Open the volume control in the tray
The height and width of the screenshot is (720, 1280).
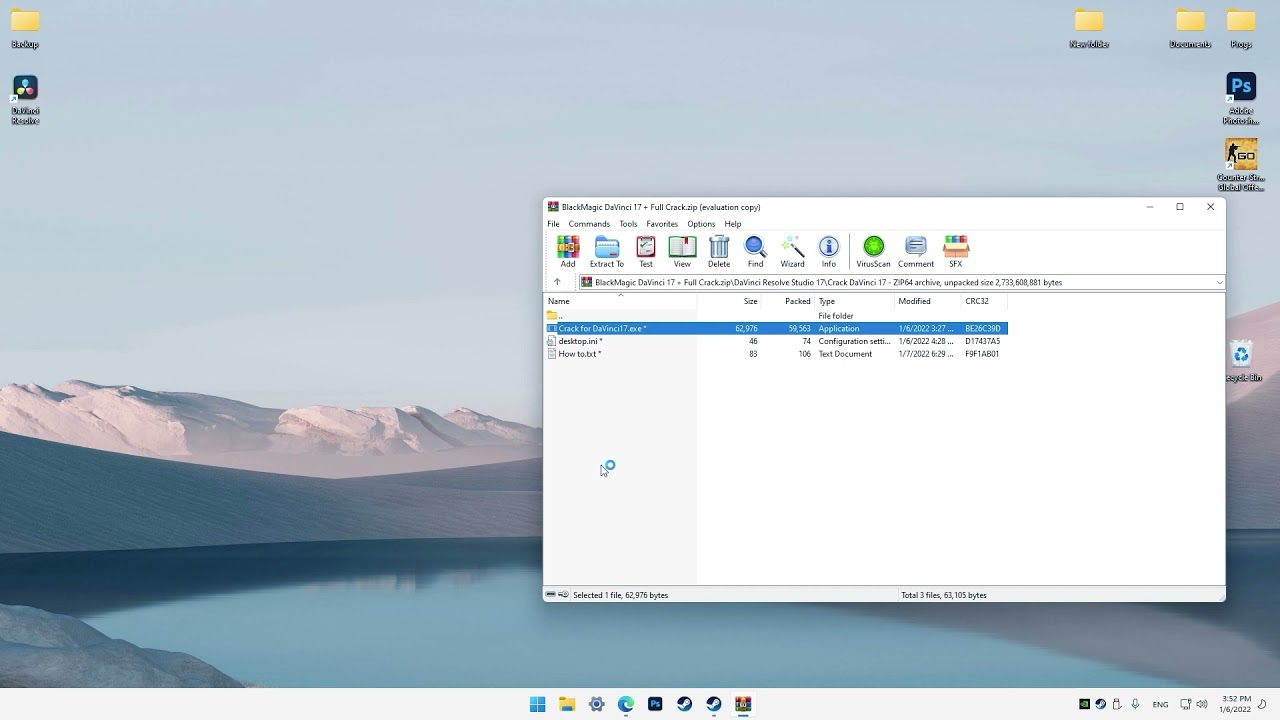(x=1202, y=704)
